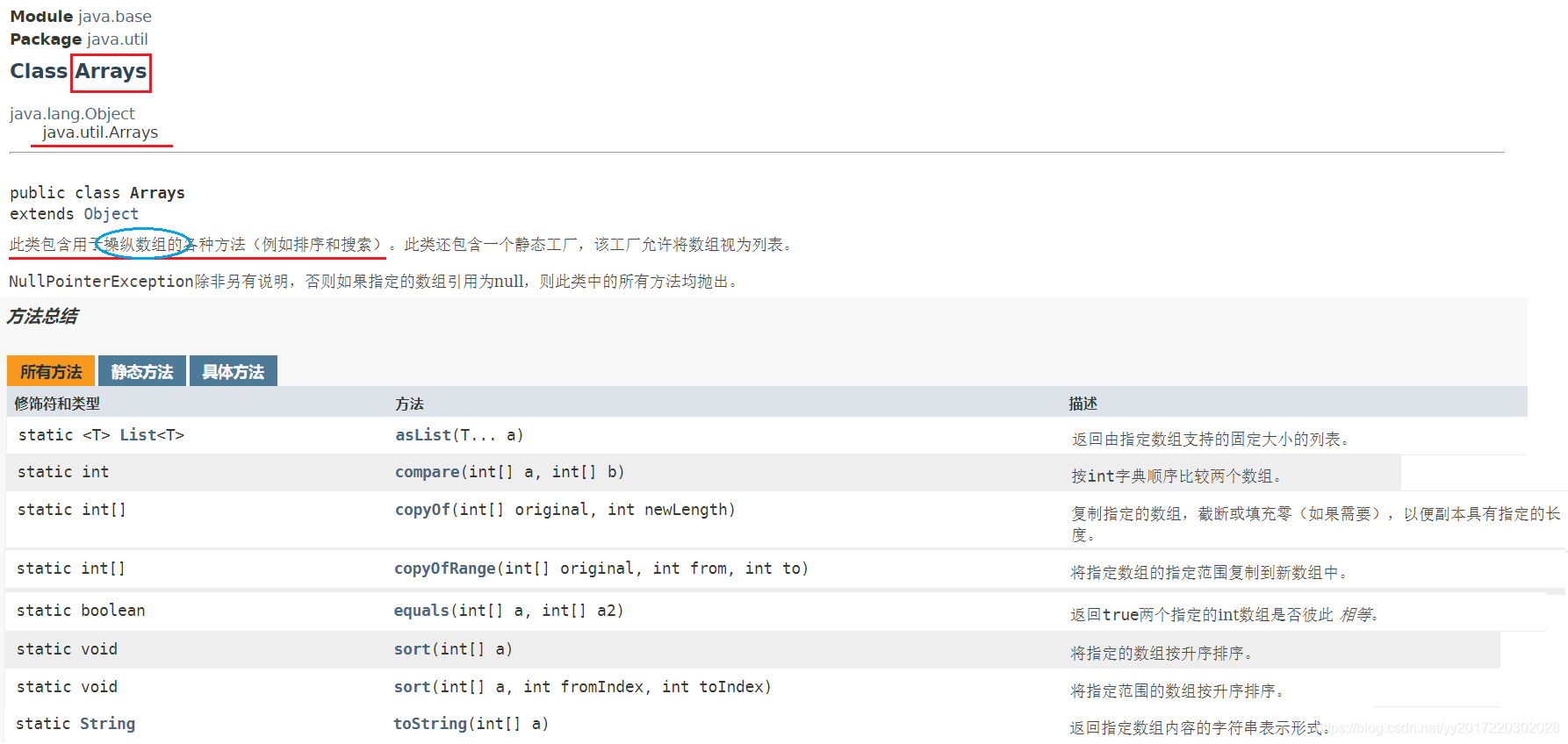1568x744 pixels.
Task: Switch to the 具体方法 tab
Action: tap(234, 371)
